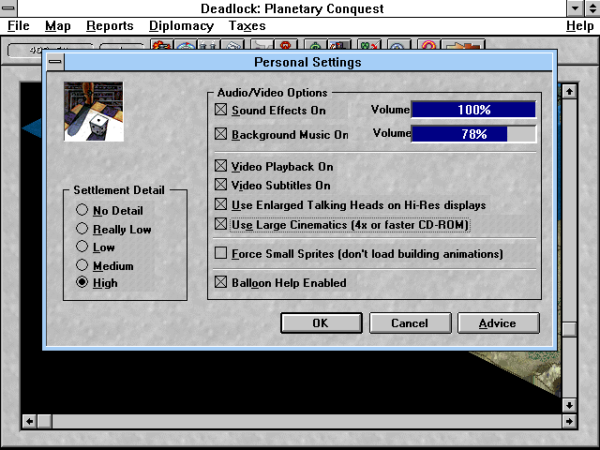Select Medium settlement detail
This screenshot has width=600, height=450.
82,265
